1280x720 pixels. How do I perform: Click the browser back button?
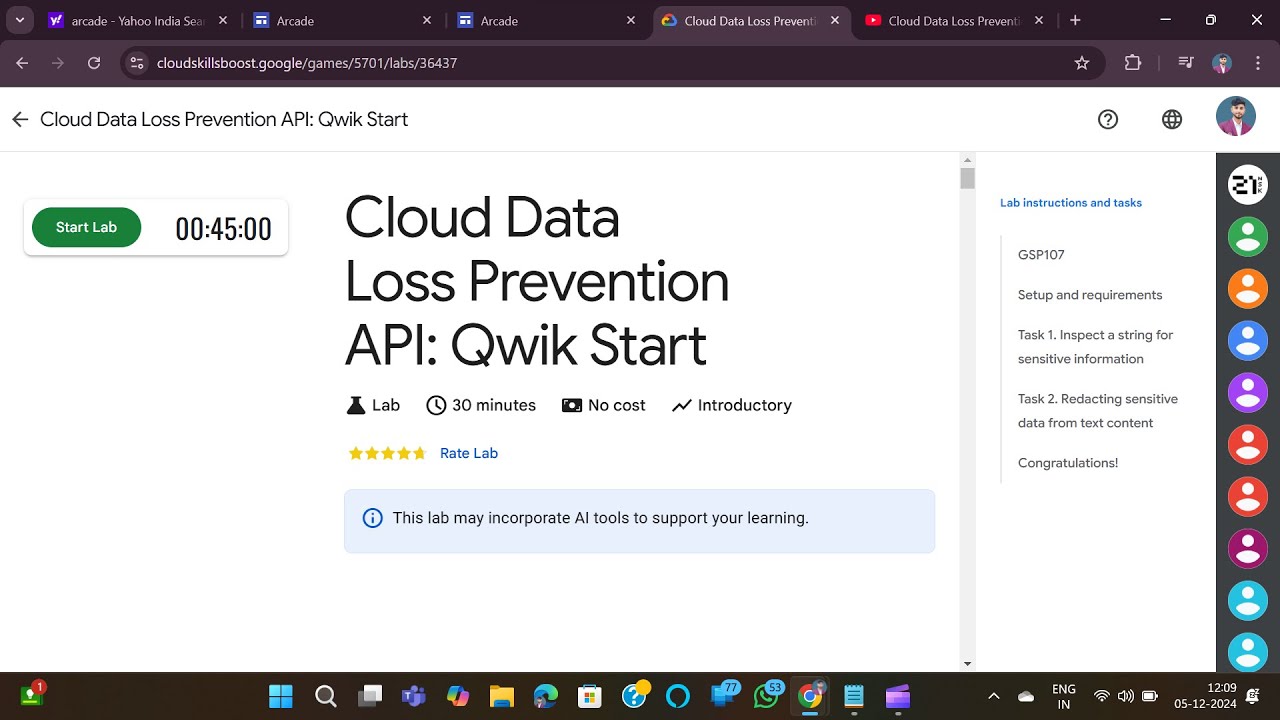22,63
